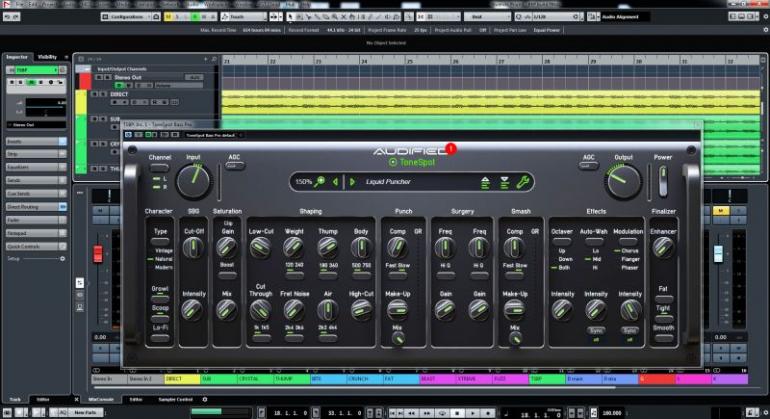Screen dimensions: 770x419
Task: Switch to the Inspector tab
Action: click(17, 57)
